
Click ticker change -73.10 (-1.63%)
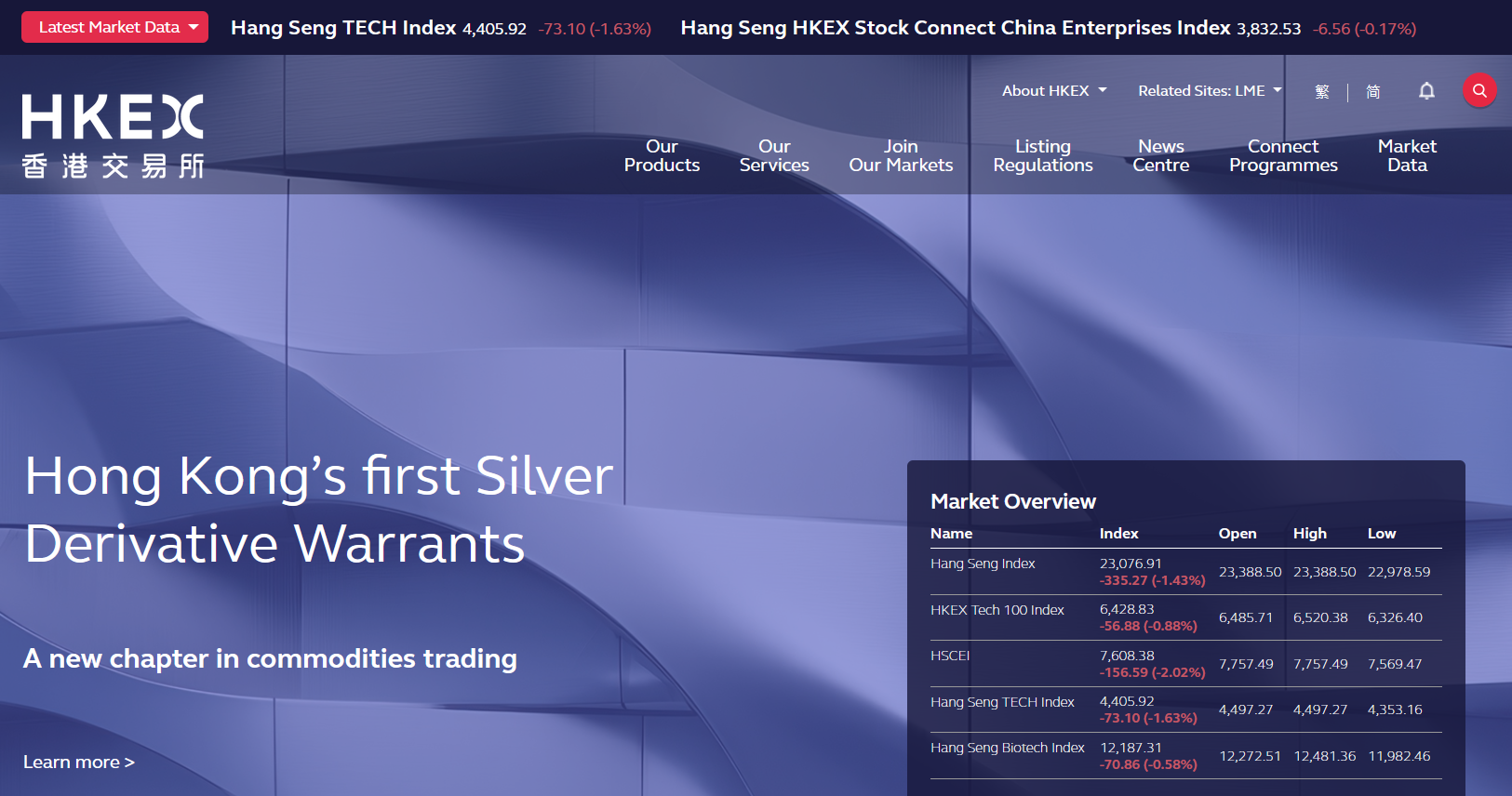point(595,29)
